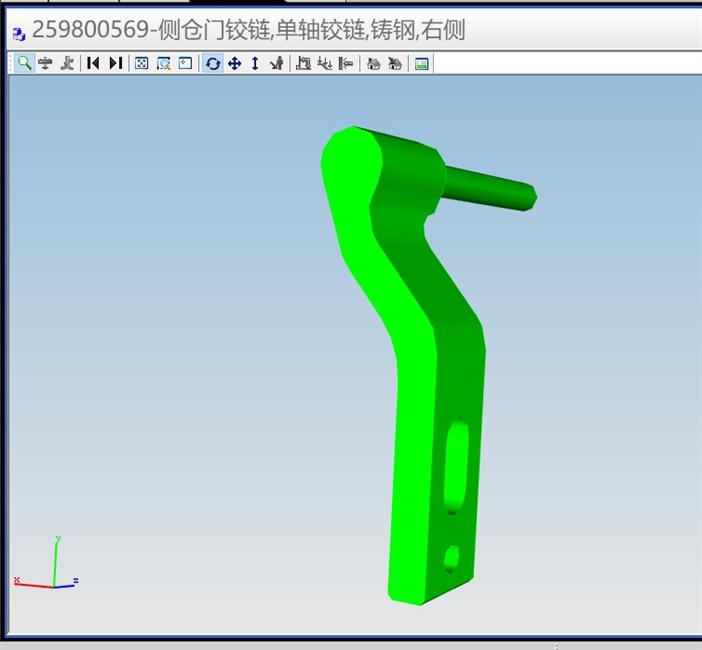This screenshot has height=650, width=702.
Task: Click the first house-shaped view icon
Action: point(373,63)
